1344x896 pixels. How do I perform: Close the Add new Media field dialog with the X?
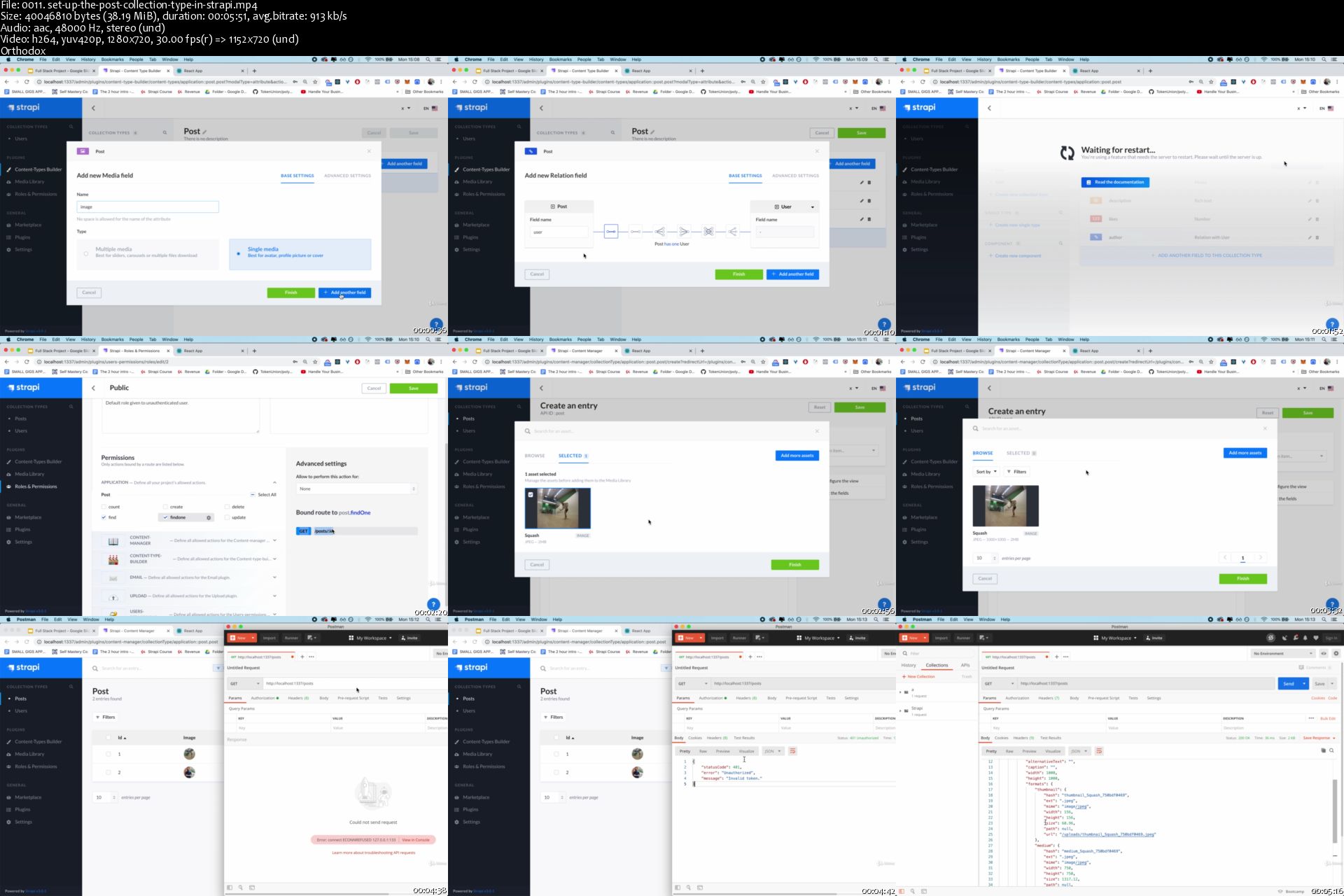(x=369, y=151)
